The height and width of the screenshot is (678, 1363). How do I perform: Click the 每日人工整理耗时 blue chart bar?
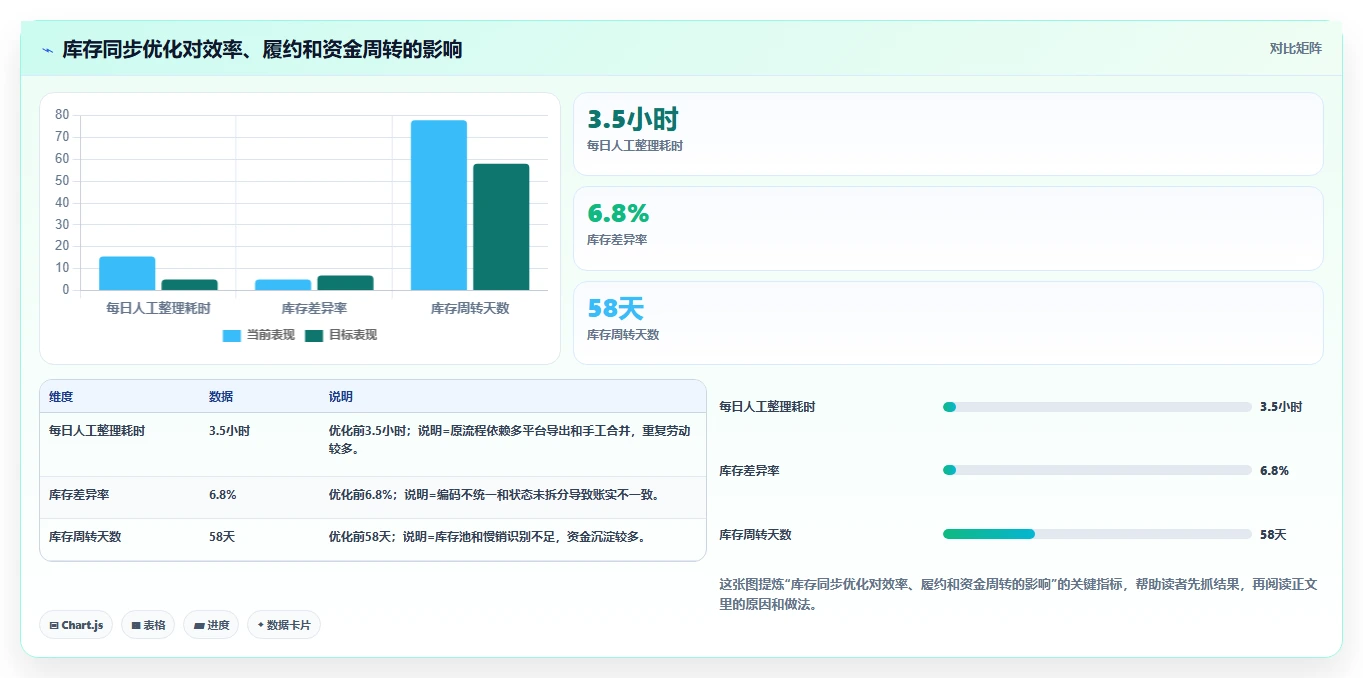[x=127, y=273]
